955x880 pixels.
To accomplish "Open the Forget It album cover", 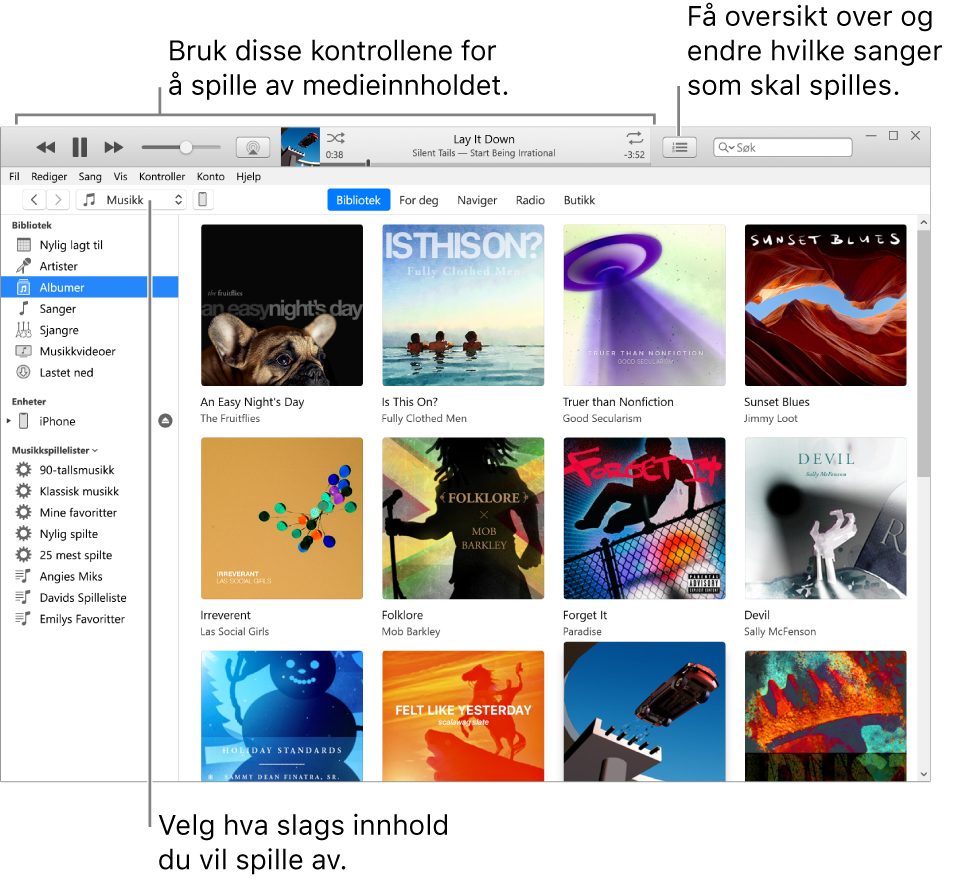I will click(644, 518).
